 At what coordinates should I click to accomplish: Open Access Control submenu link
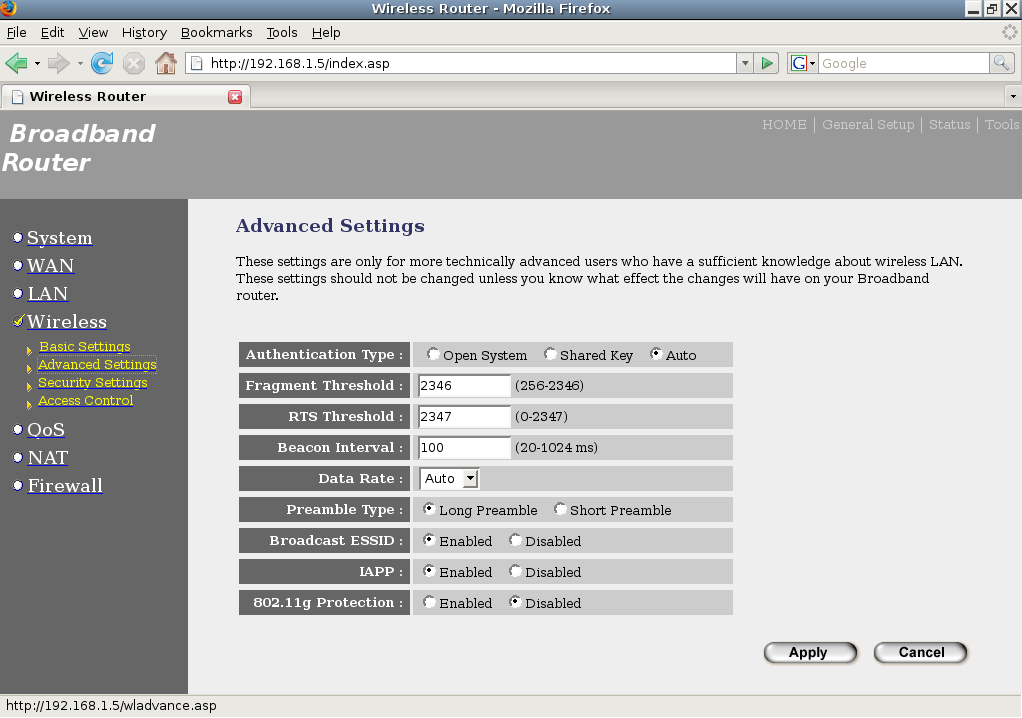pyautogui.click(x=85, y=401)
